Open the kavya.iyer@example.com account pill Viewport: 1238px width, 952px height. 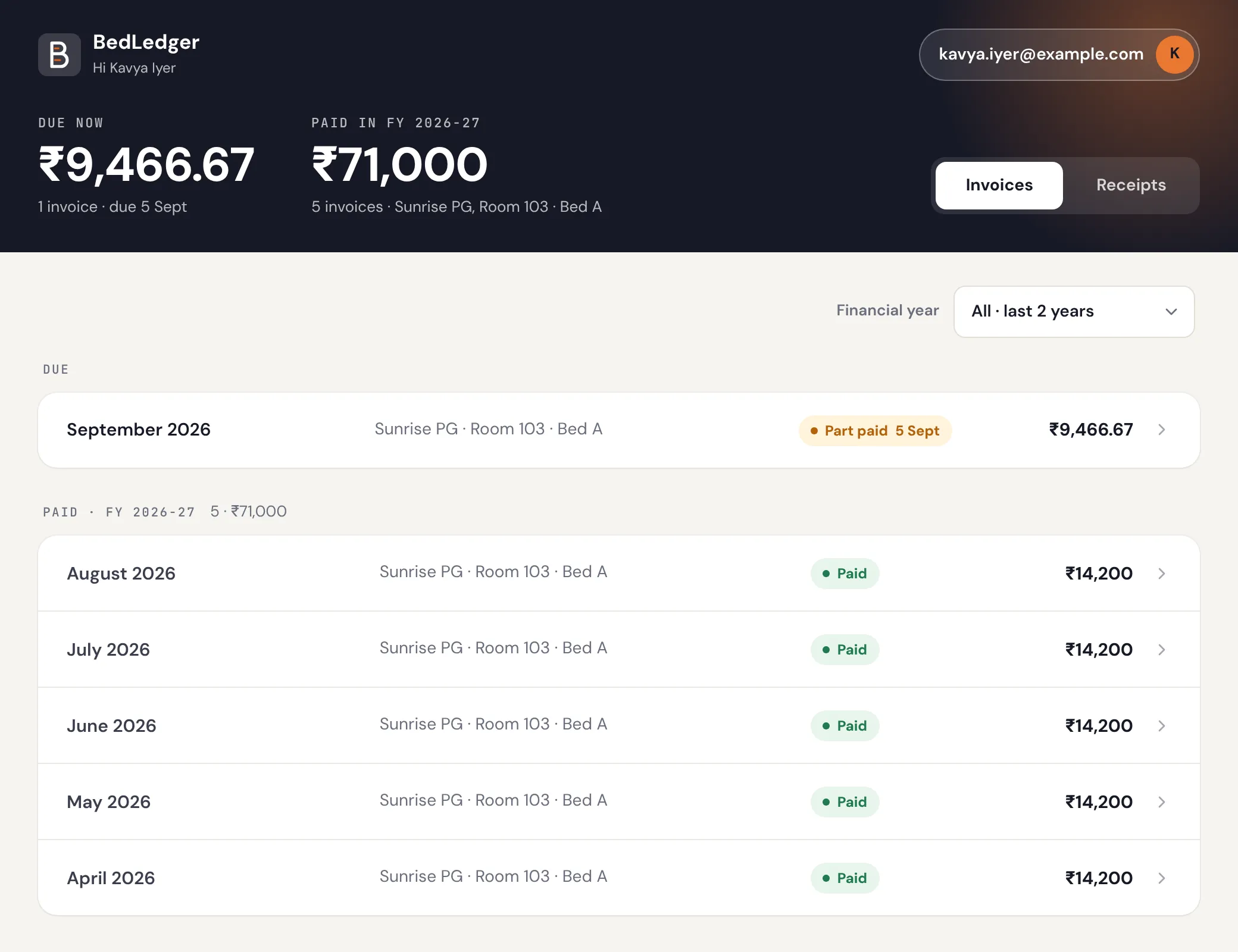click(x=1059, y=55)
